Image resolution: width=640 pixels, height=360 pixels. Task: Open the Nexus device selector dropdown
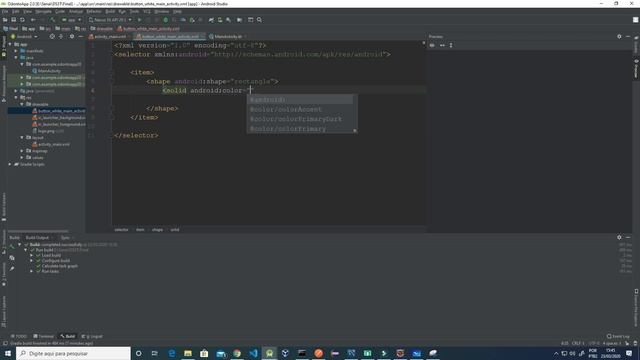(110, 20)
